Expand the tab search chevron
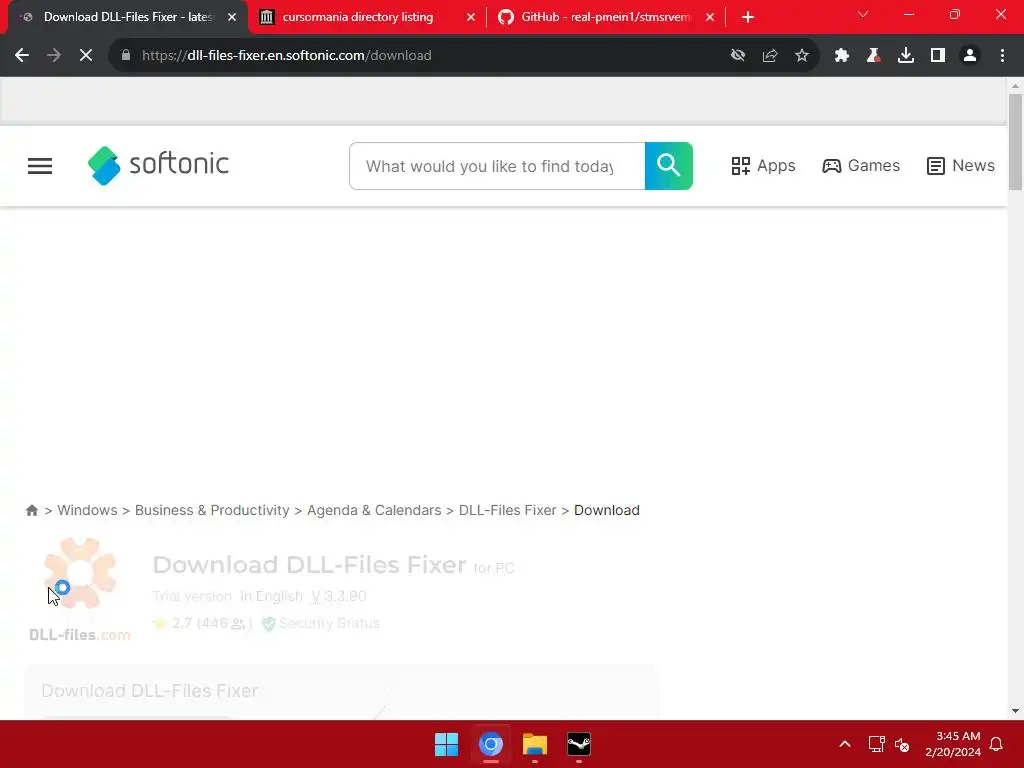The height and width of the screenshot is (768, 1024). pos(863,14)
